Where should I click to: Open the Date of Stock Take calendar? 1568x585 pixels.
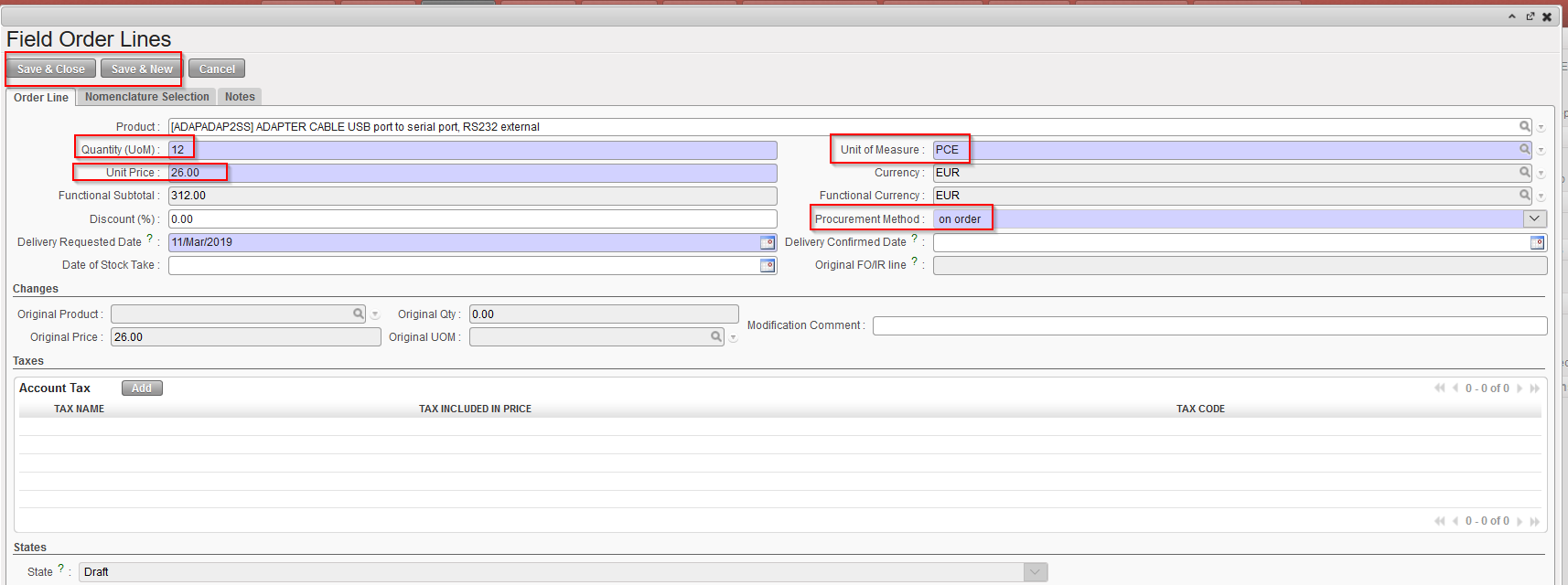(x=768, y=265)
